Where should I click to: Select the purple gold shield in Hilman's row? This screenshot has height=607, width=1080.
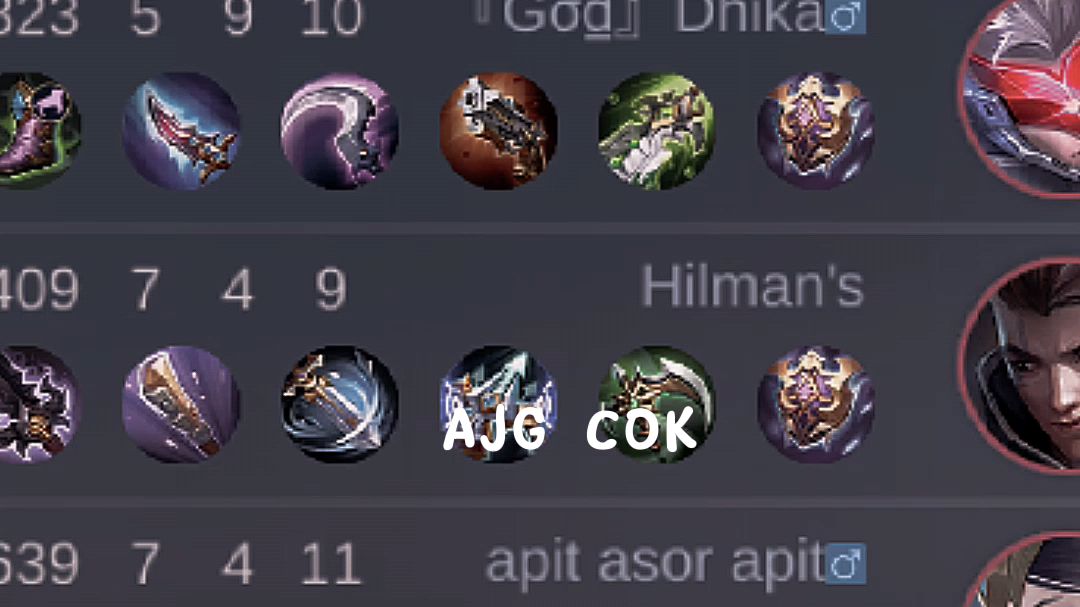pos(816,404)
